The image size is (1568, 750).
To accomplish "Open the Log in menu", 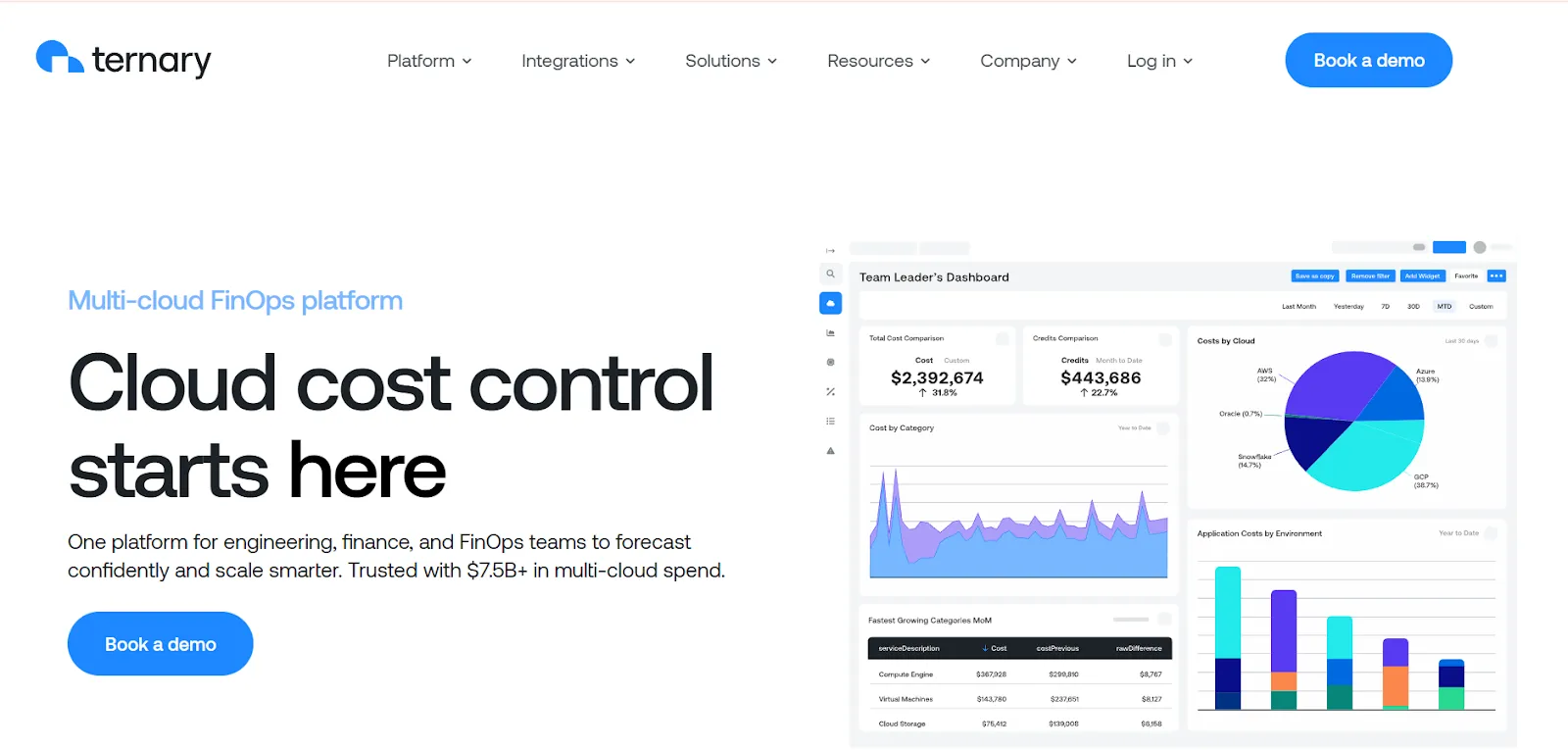I will pyautogui.click(x=1160, y=61).
